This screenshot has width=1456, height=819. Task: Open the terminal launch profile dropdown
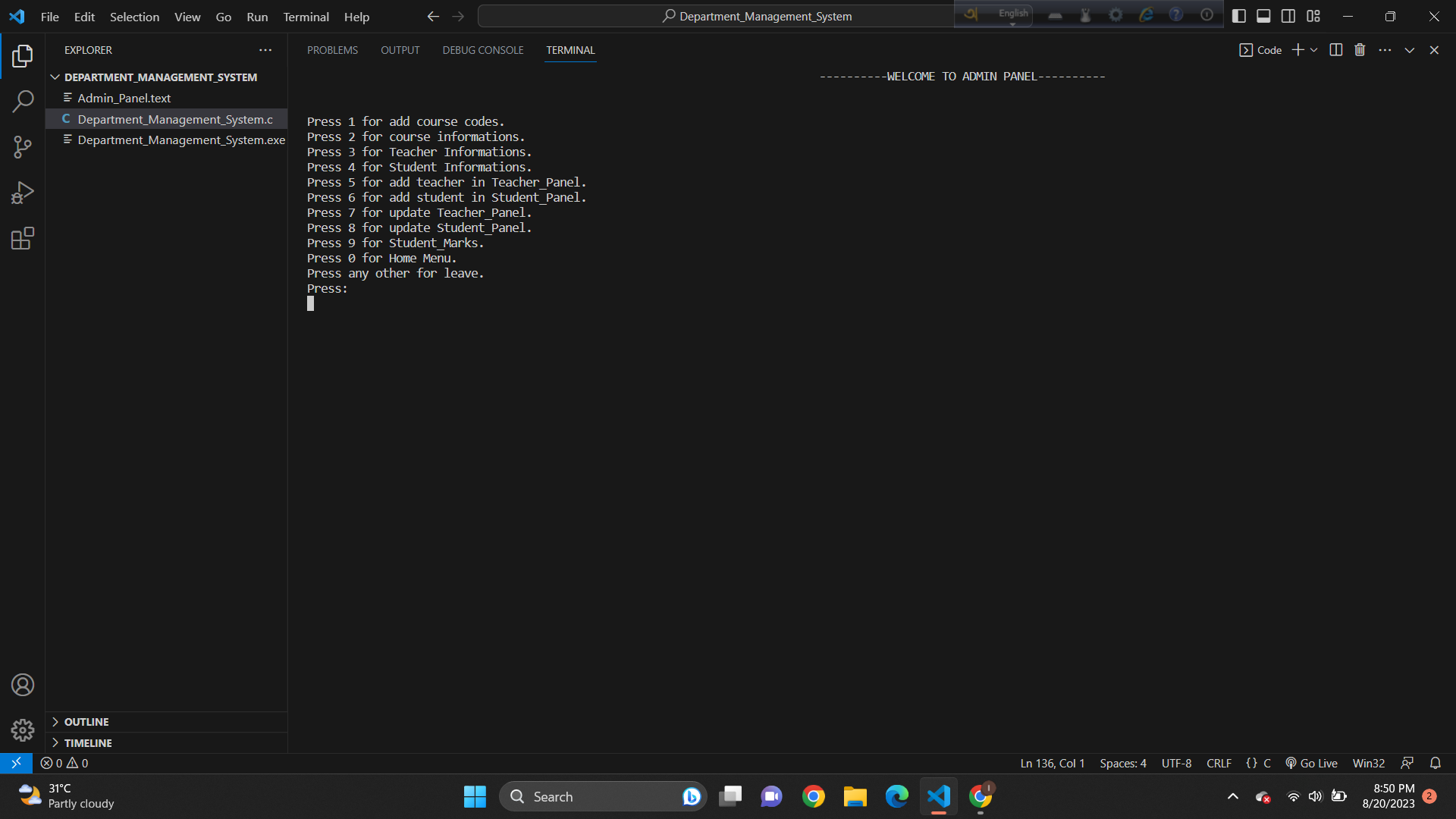pyautogui.click(x=1314, y=49)
